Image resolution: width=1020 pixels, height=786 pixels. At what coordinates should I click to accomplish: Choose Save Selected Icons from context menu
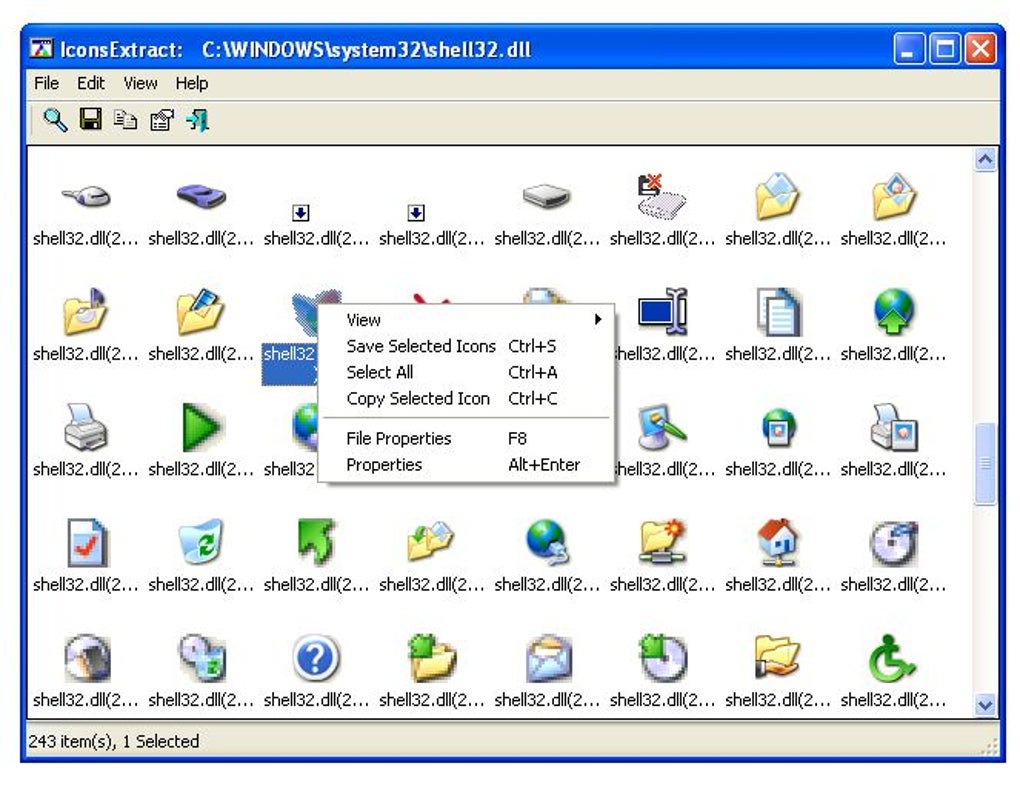coord(466,346)
